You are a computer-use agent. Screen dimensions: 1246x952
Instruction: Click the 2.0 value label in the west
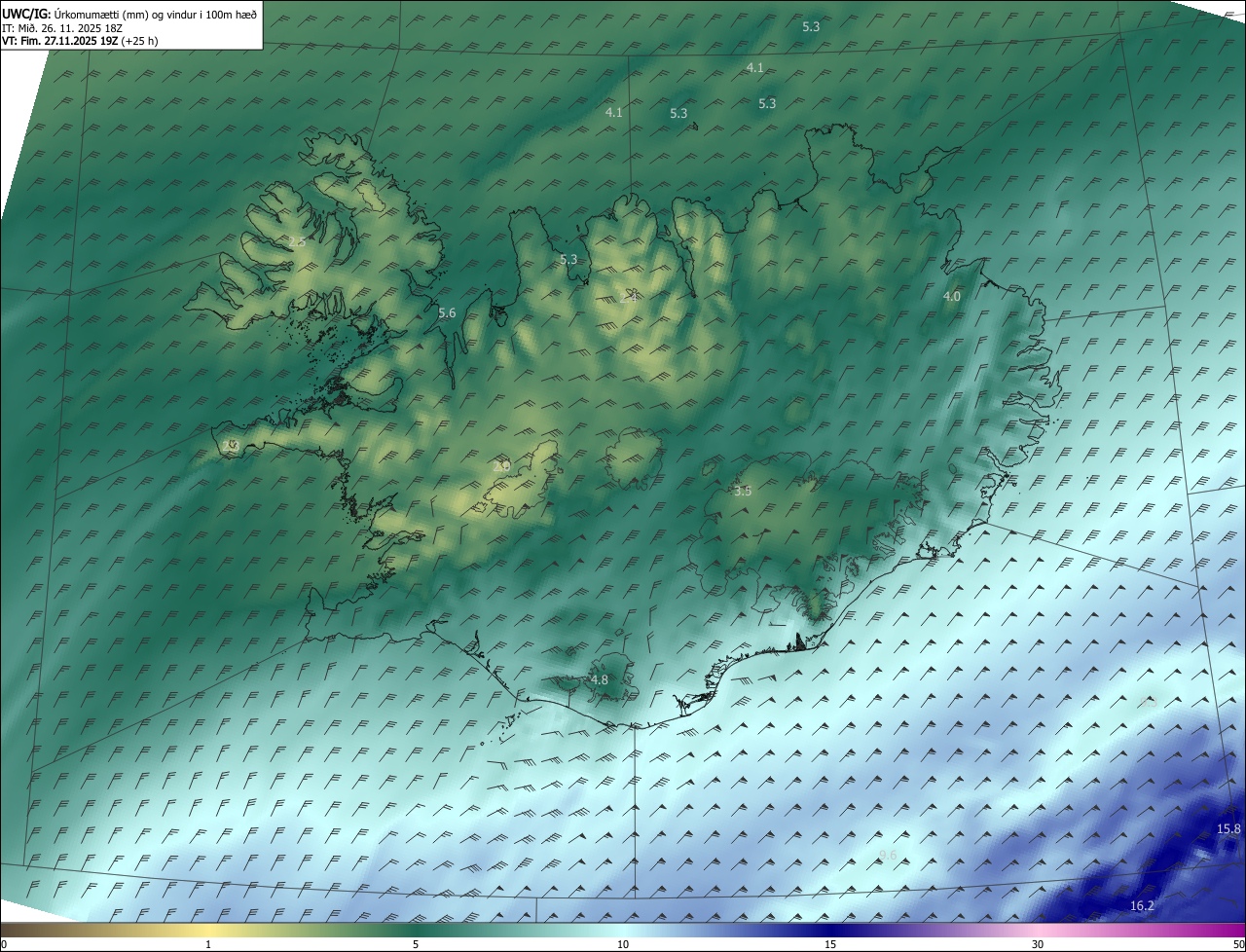[502, 466]
